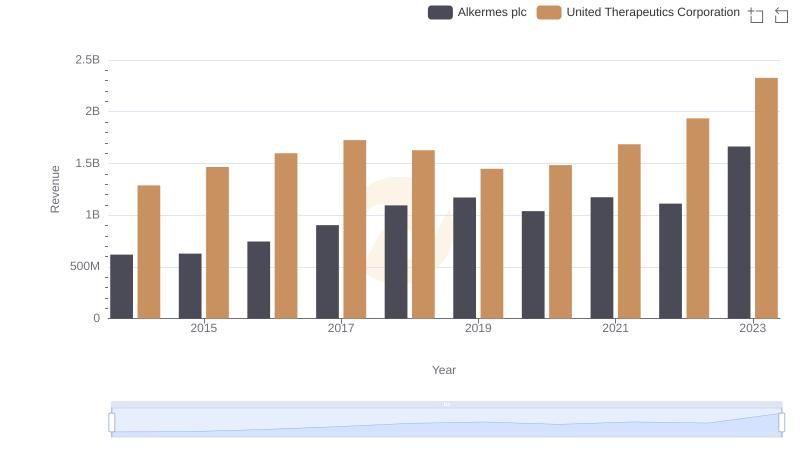Click United Therapeutics 2023 bar
This screenshot has width=800, height=461.
pos(766,198)
